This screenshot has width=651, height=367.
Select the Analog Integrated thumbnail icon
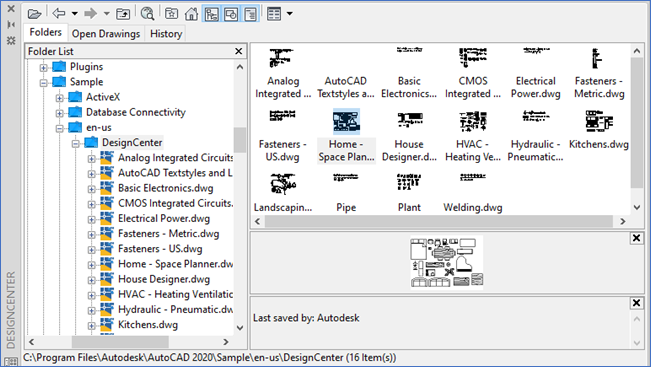(282, 58)
